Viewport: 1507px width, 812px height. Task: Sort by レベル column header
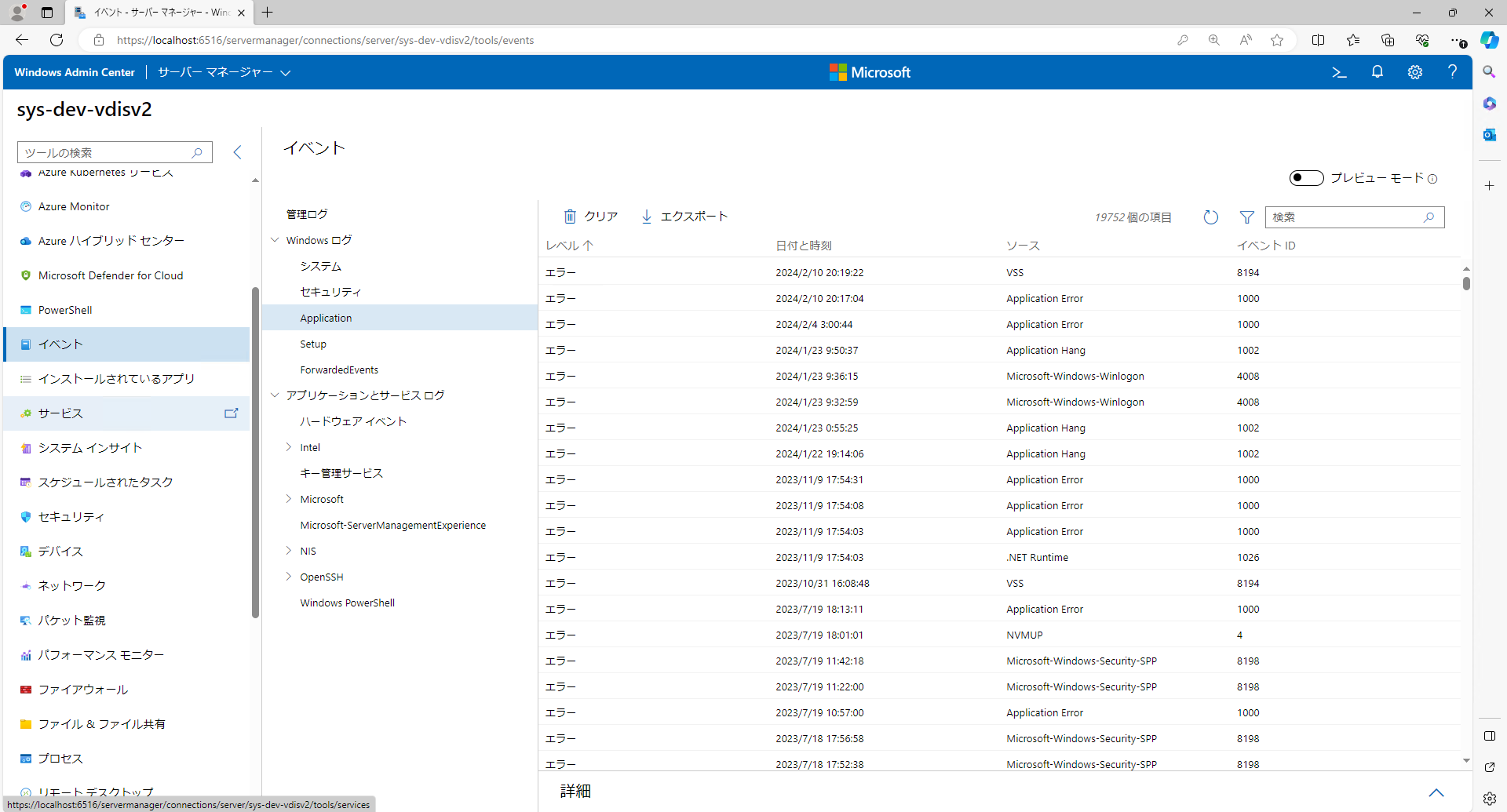tap(570, 246)
